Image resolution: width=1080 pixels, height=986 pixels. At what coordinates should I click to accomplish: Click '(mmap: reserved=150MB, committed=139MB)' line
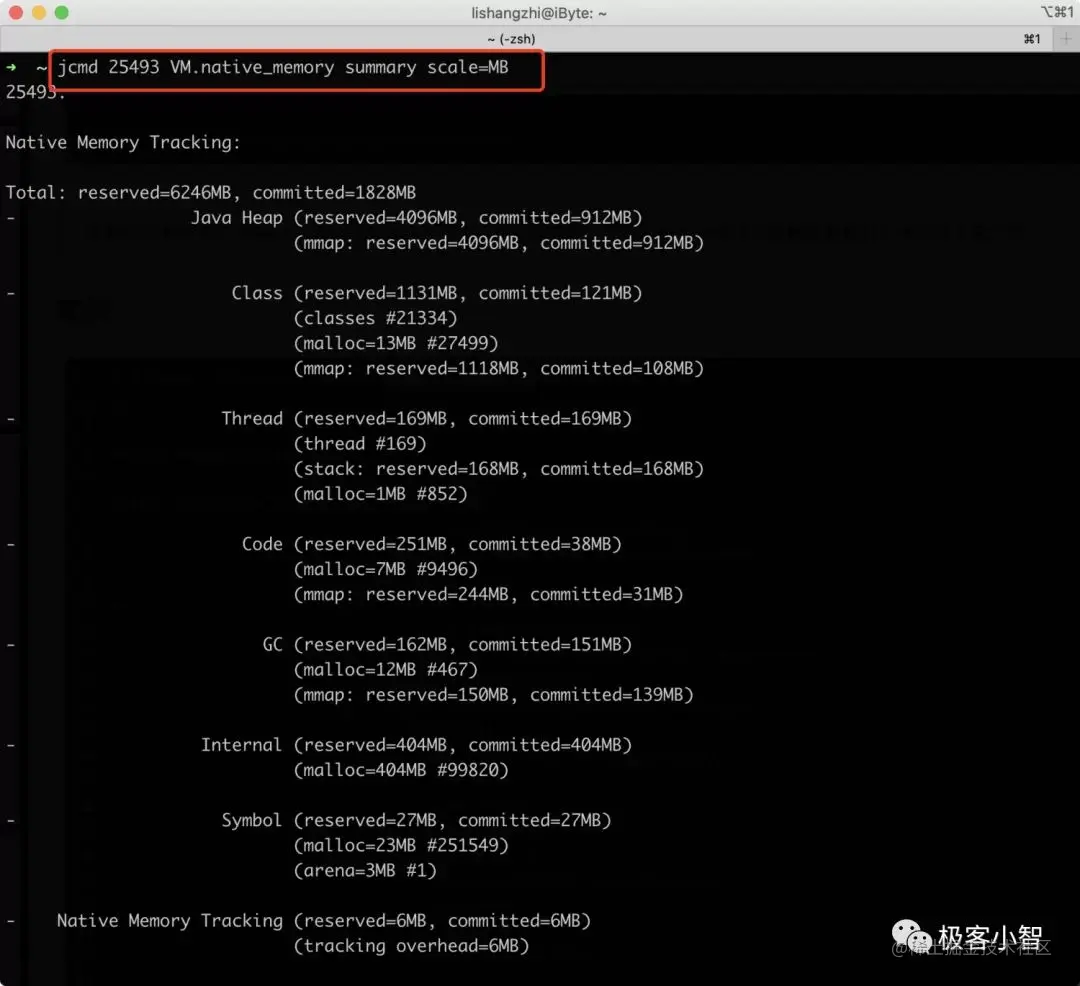494,695
